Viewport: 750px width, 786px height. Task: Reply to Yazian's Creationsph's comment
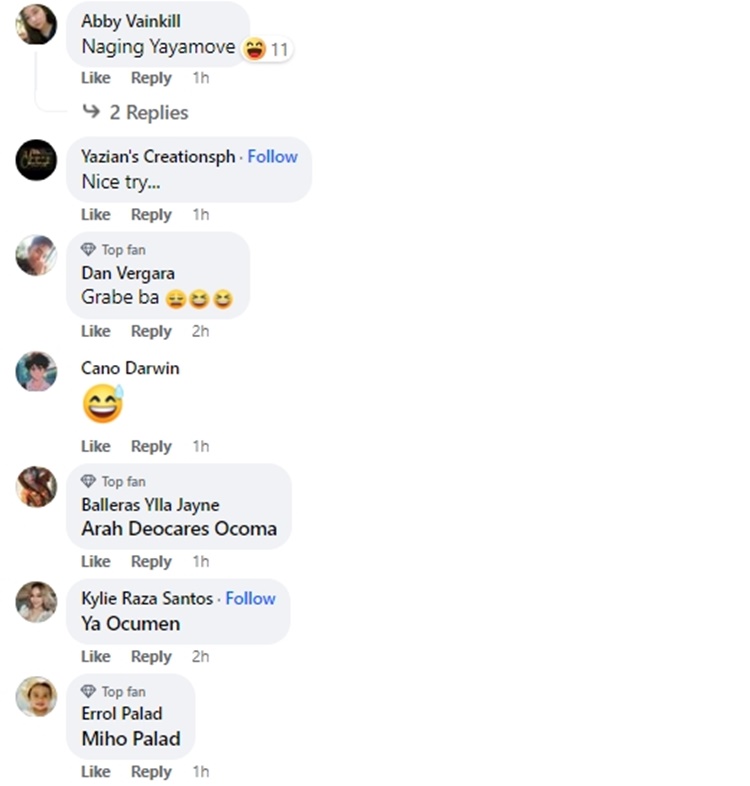pos(151,215)
